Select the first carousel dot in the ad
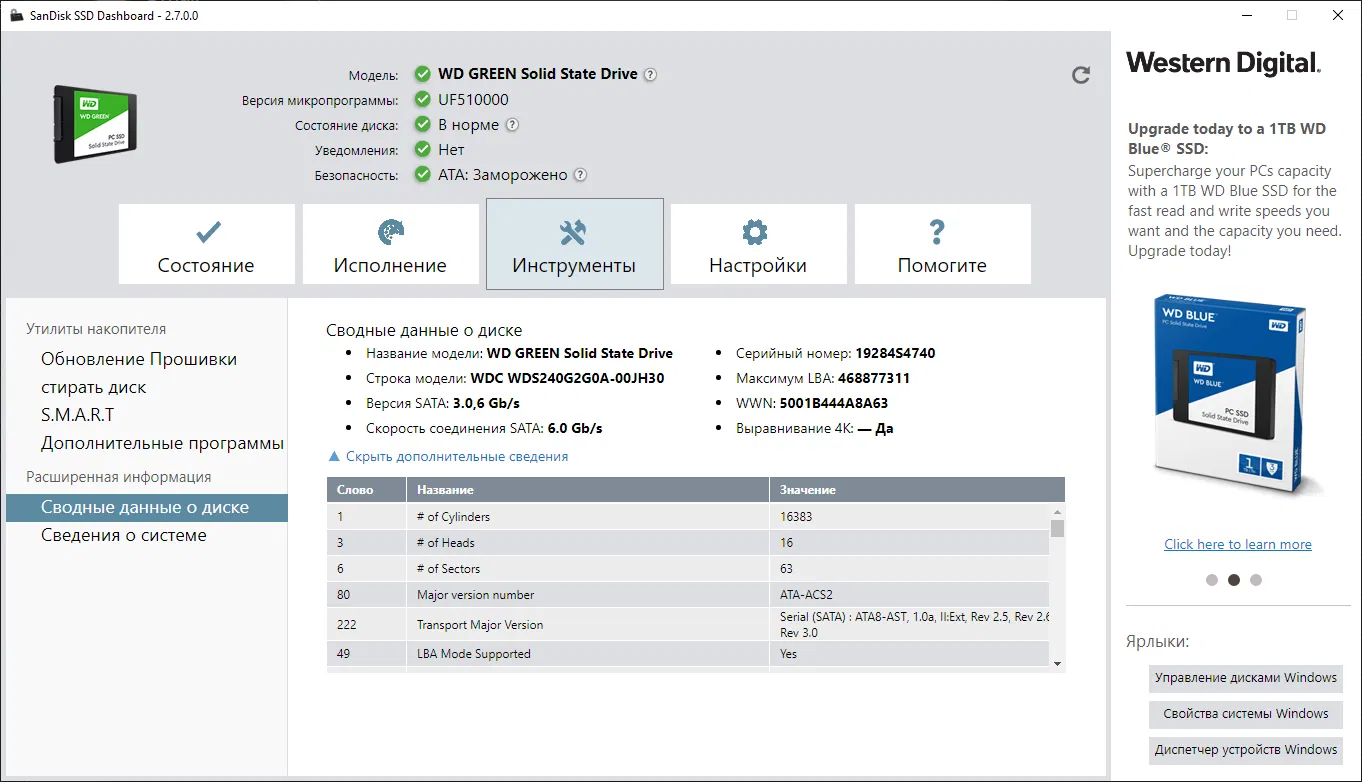1362x782 pixels. click(x=1212, y=580)
